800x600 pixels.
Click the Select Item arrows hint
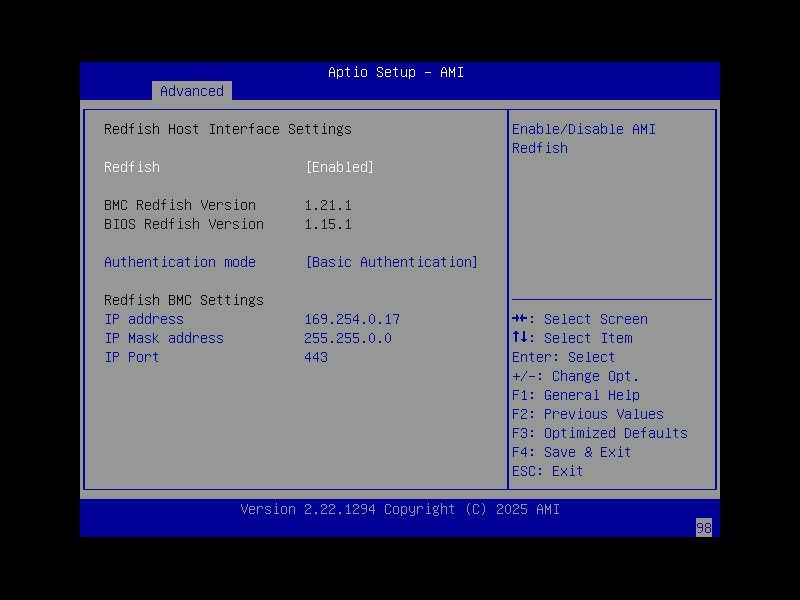tap(572, 338)
